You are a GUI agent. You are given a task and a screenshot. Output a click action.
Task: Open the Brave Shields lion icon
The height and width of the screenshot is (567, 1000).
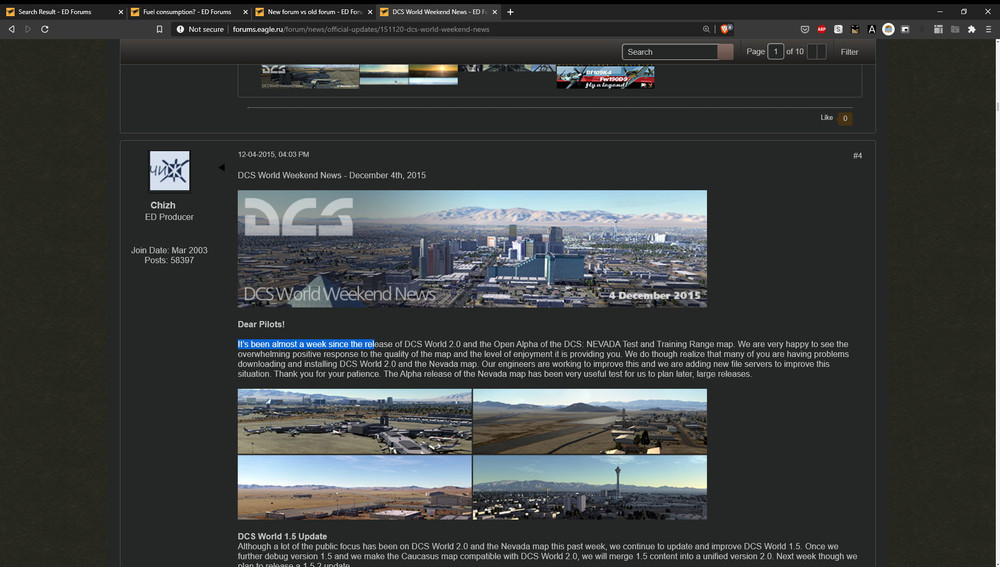(725, 29)
